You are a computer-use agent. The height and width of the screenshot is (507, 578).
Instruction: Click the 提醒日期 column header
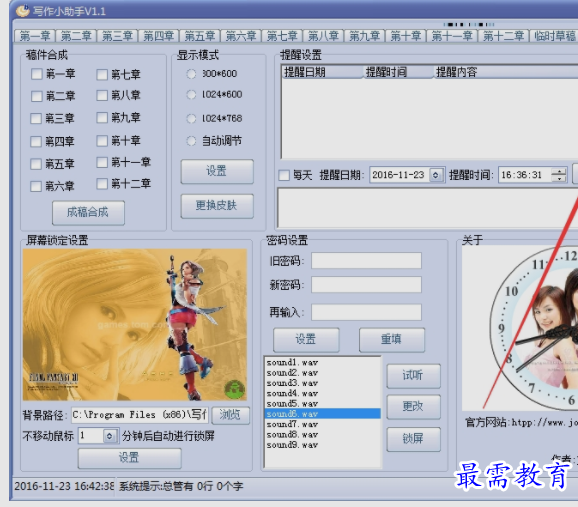323,72
